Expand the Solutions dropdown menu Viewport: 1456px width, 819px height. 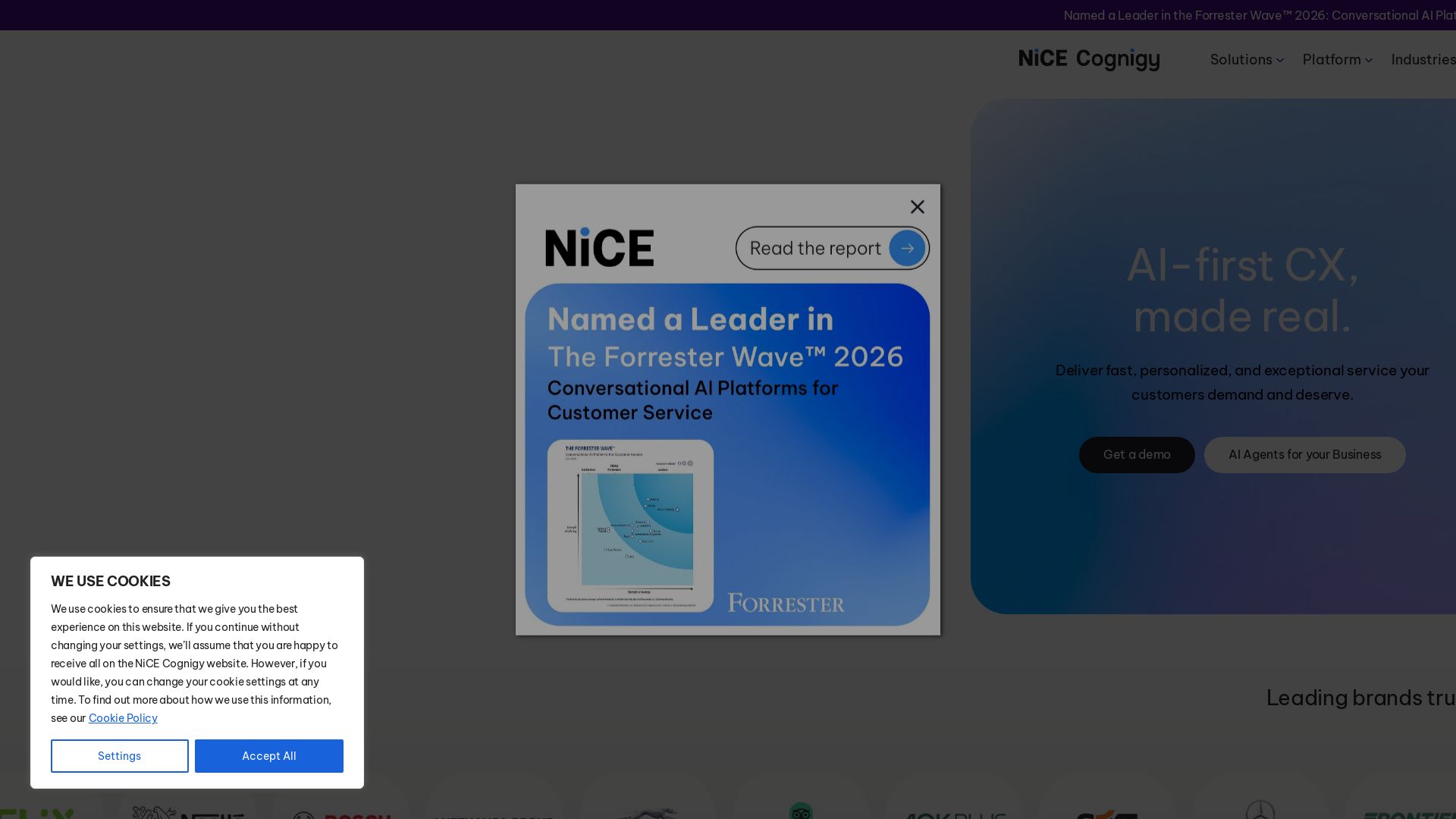click(1247, 59)
